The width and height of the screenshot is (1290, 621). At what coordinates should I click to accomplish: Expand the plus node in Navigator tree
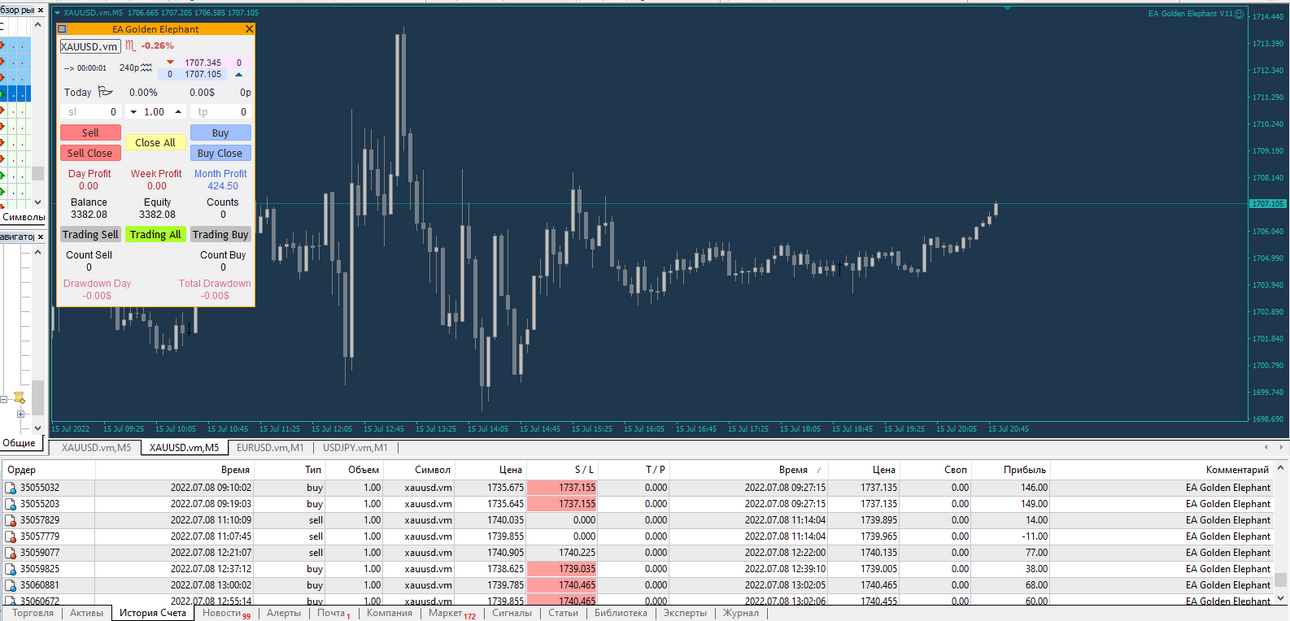pos(20,413)
